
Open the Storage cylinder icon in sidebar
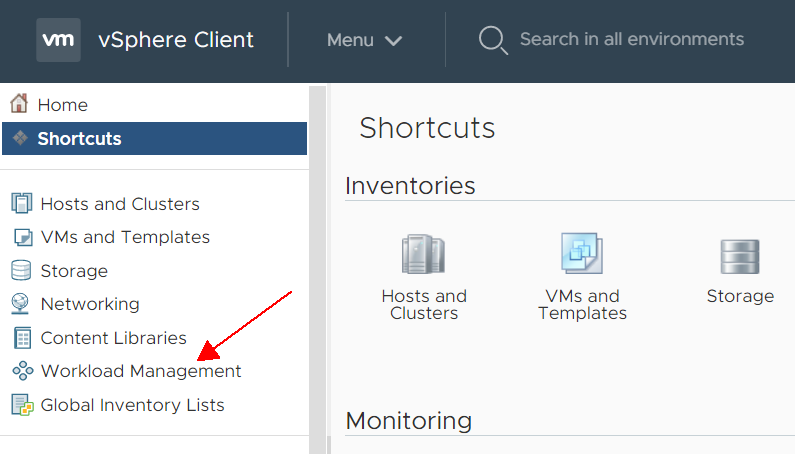21,270
